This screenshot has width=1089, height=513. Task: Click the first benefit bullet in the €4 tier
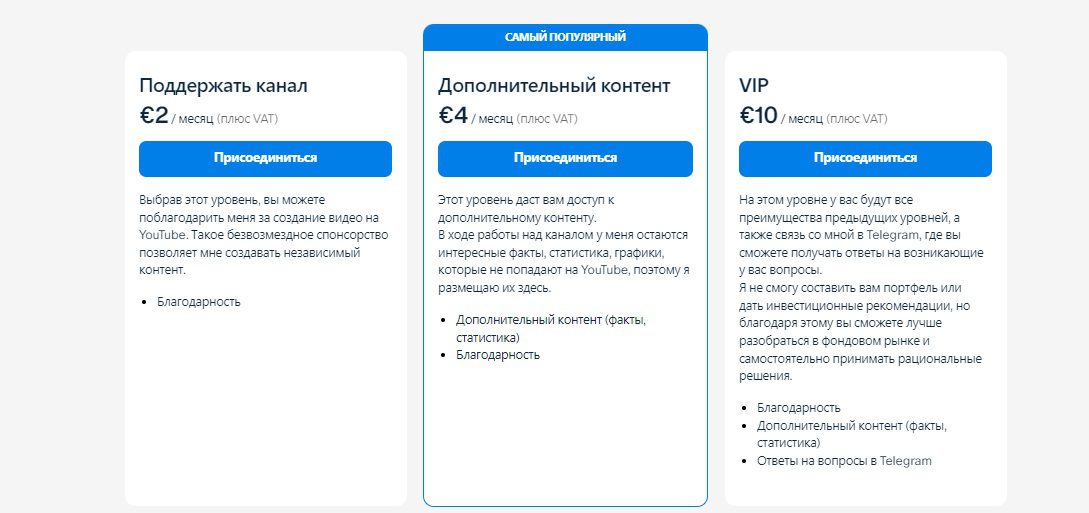(551, 328)
